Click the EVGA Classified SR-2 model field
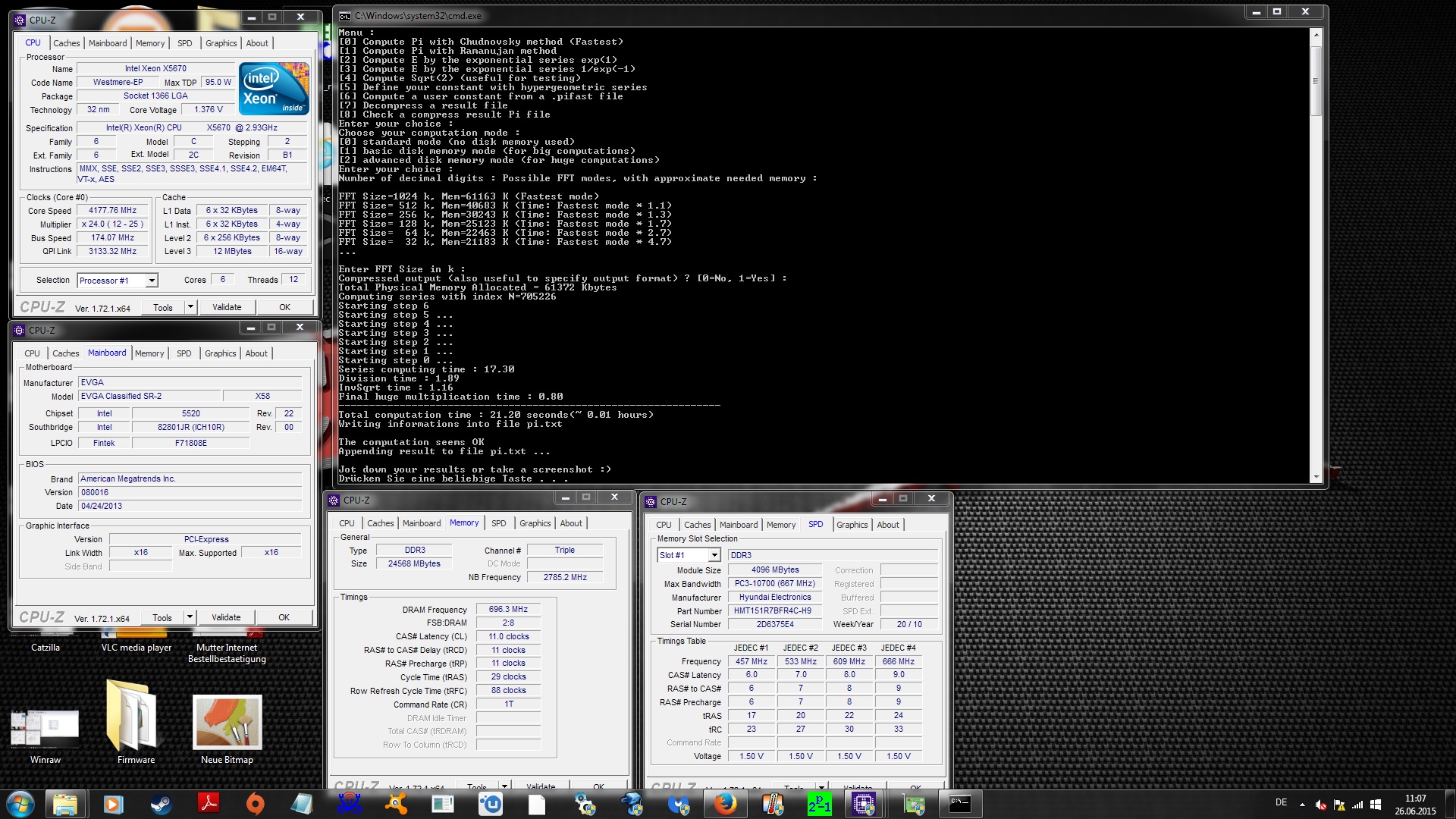1456x819 pixels. click(x=150, y=396)
